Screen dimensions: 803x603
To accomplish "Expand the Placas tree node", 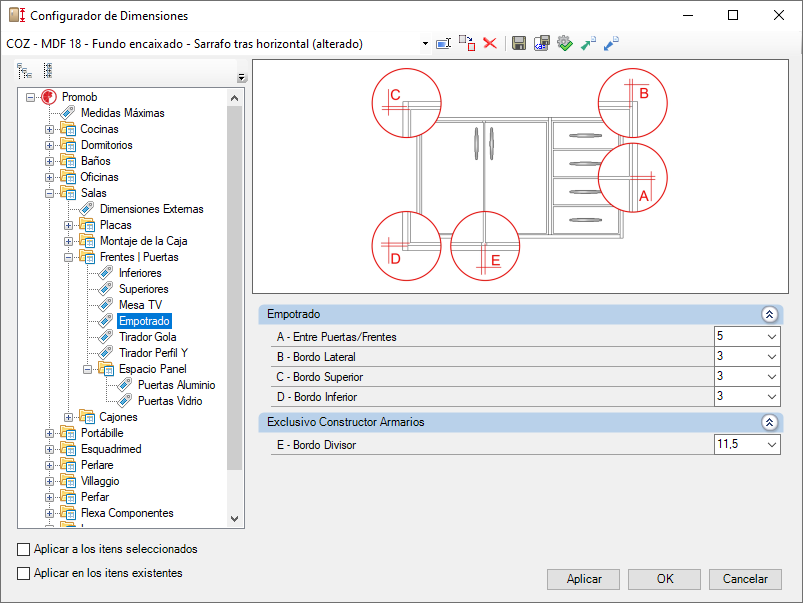I will [x=68, y=225].
